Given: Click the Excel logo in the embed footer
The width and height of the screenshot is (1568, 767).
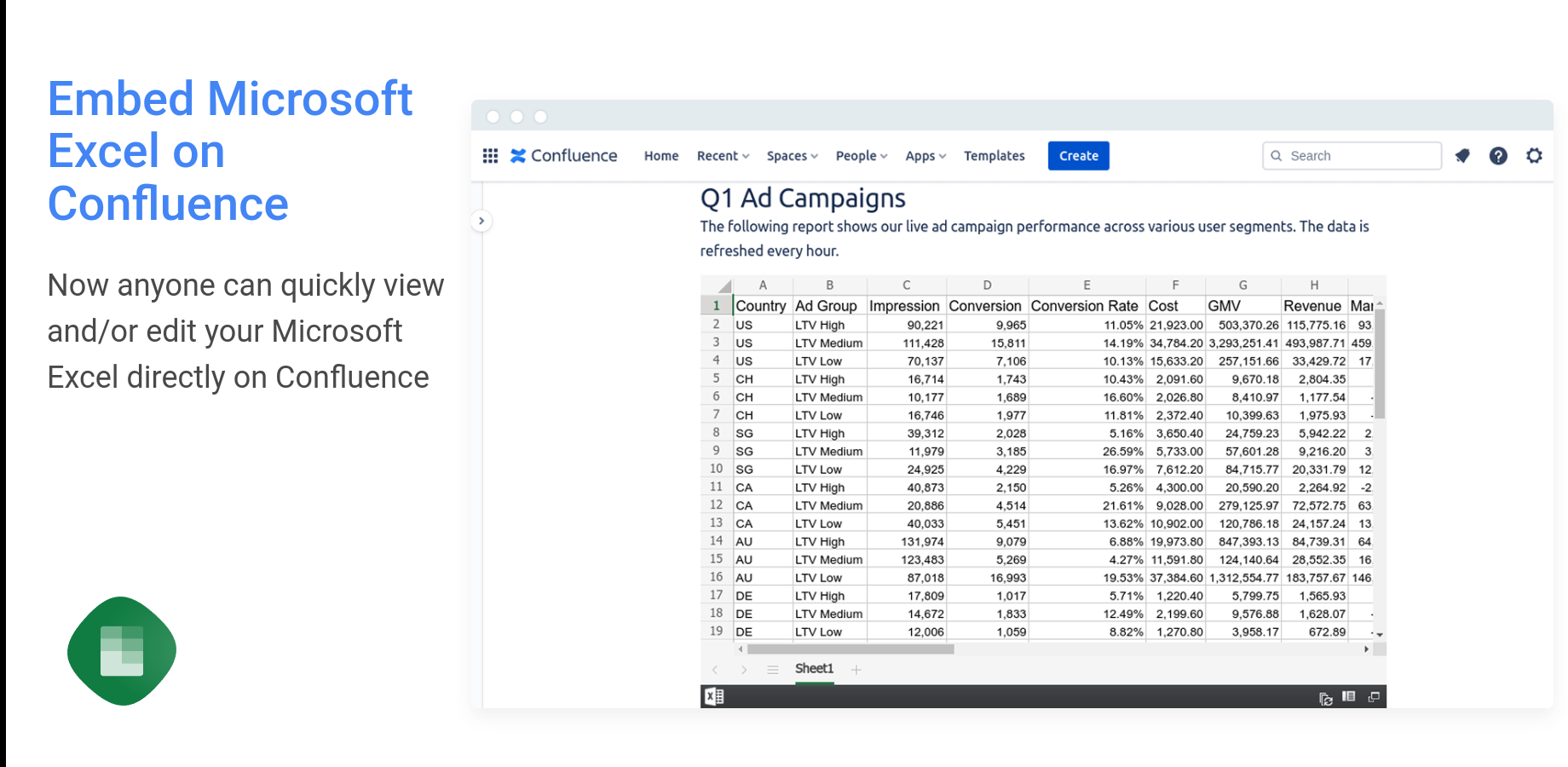Looking at the screenshot, I should coord(714,696).
